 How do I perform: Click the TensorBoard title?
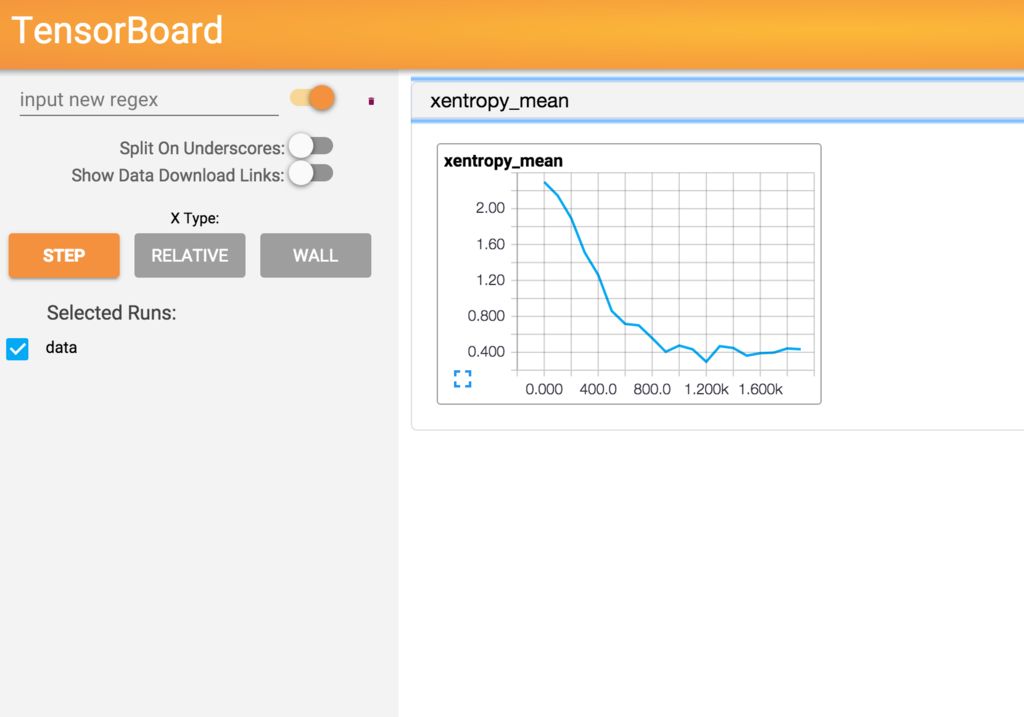118,30
